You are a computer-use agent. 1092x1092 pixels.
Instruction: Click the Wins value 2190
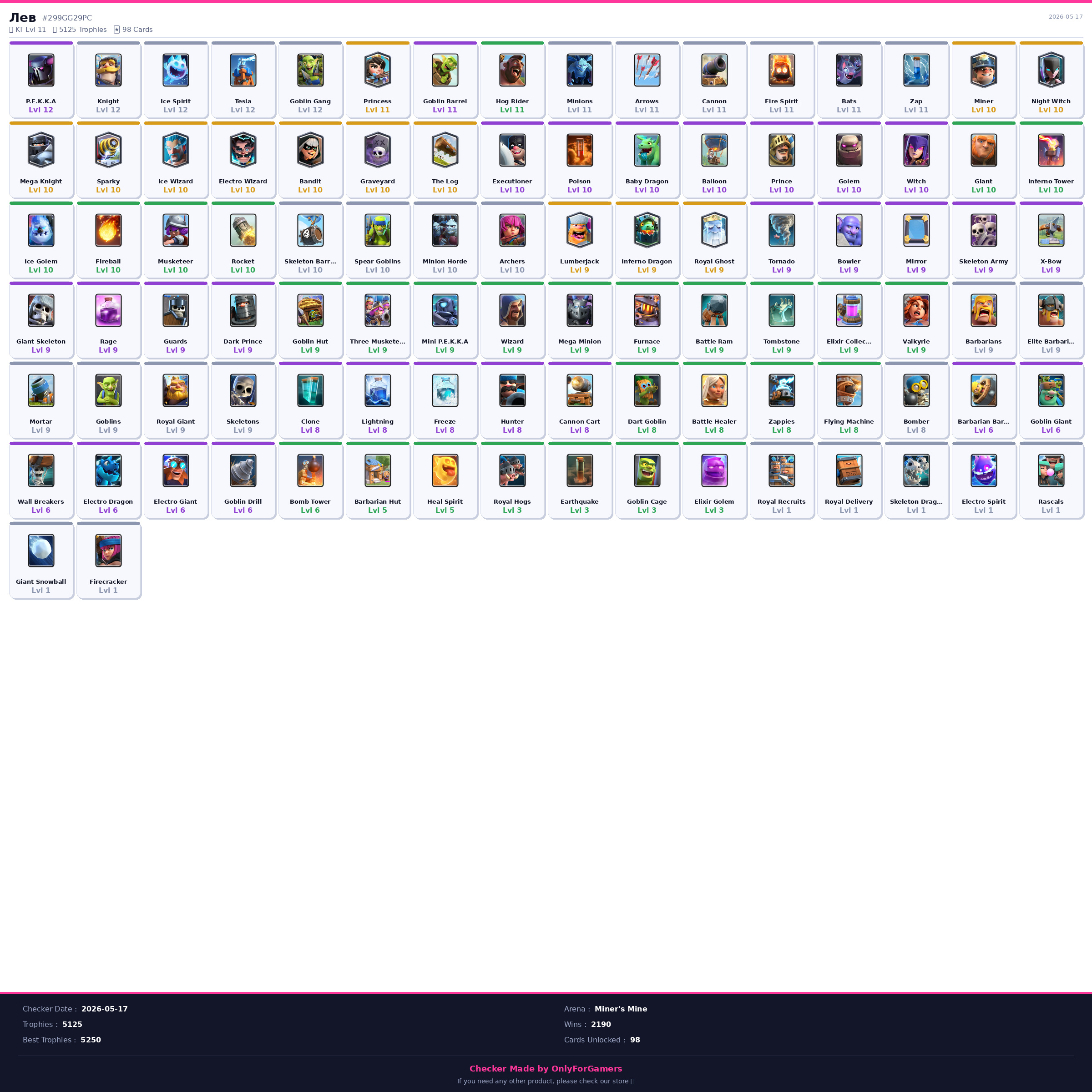click(x=601, y=1024)
